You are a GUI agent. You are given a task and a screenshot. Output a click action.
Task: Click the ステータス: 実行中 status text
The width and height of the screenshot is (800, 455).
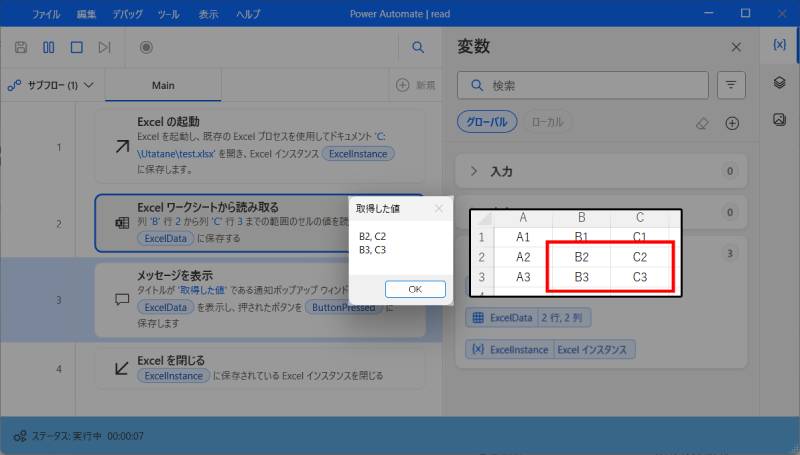pos(66,437)
